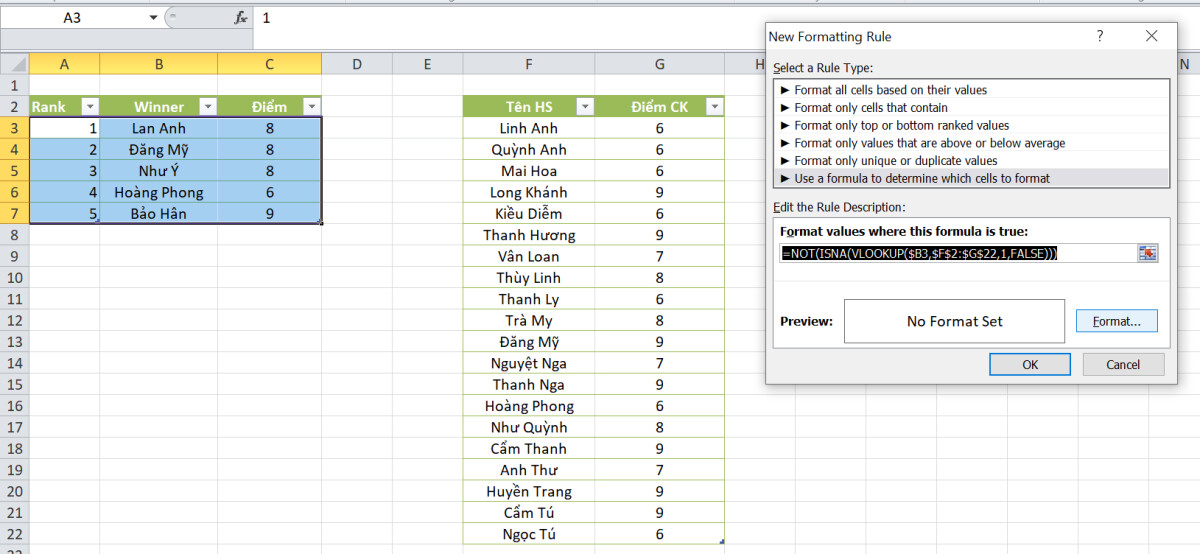This screenshot has height=554, width=1200.
Task: Click cell containing 'Bảo Hân'
Action: pyautogui.click(x=159, y=213)
